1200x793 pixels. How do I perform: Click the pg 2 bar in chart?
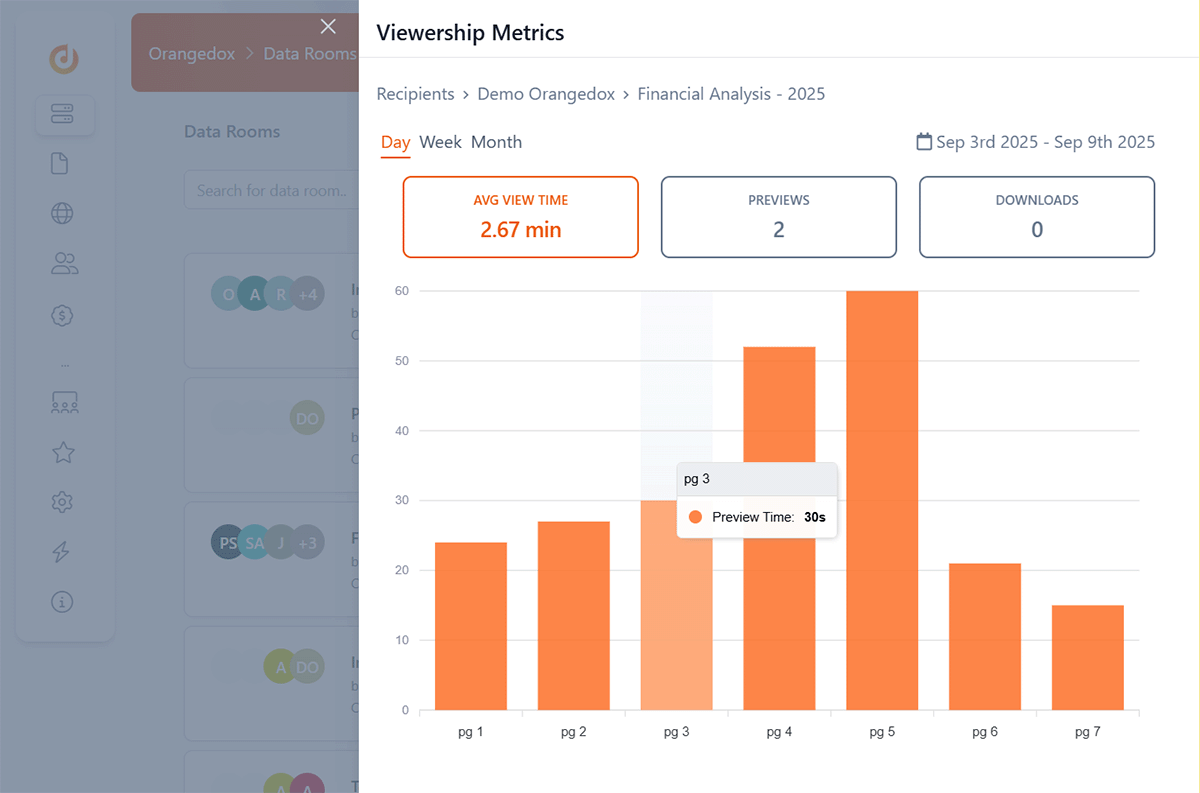point(574,616)
